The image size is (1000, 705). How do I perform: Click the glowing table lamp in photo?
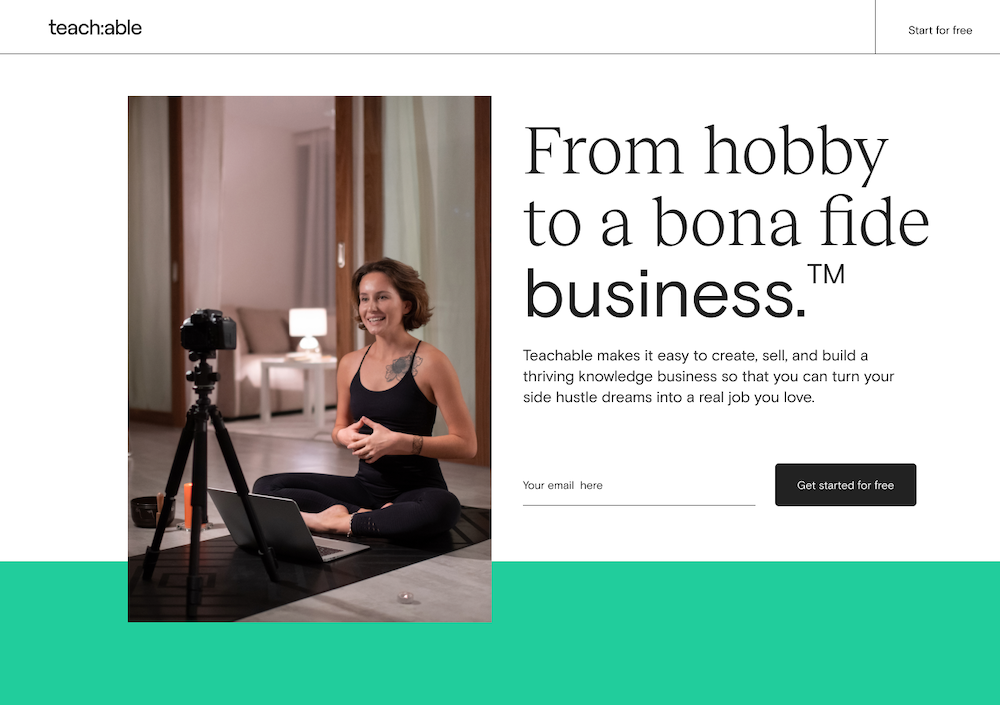[308, 328]
